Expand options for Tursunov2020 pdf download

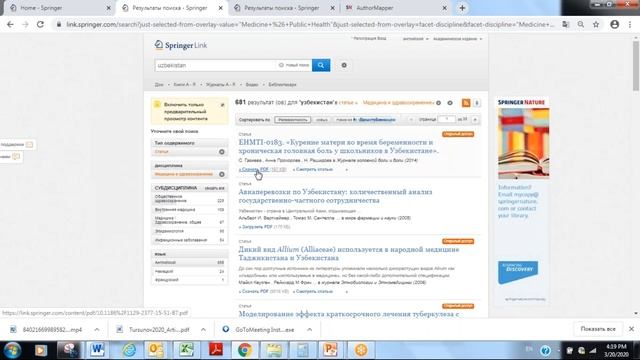(x=203, y=329)
